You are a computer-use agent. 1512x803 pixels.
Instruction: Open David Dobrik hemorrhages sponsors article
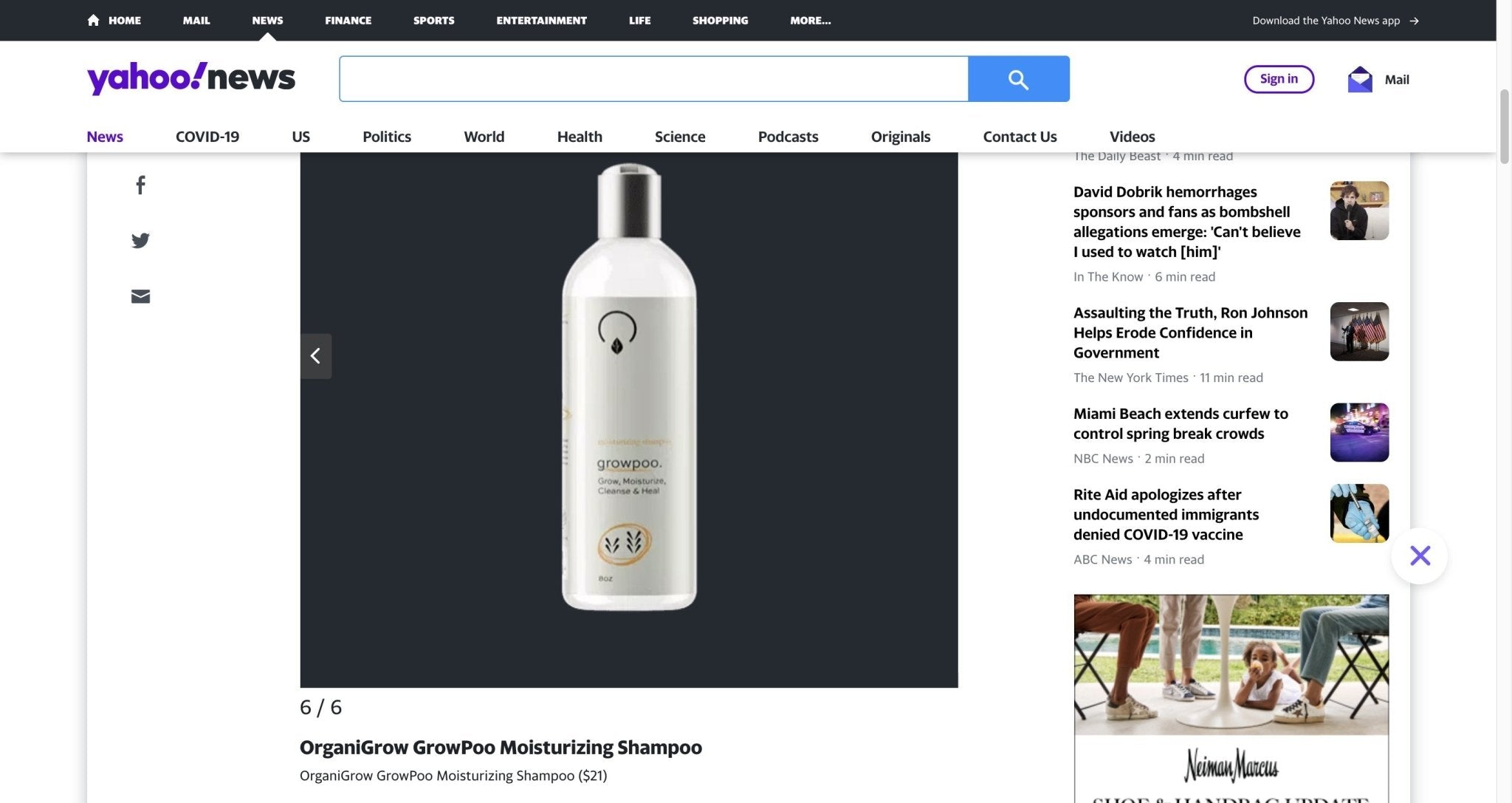1186,222
